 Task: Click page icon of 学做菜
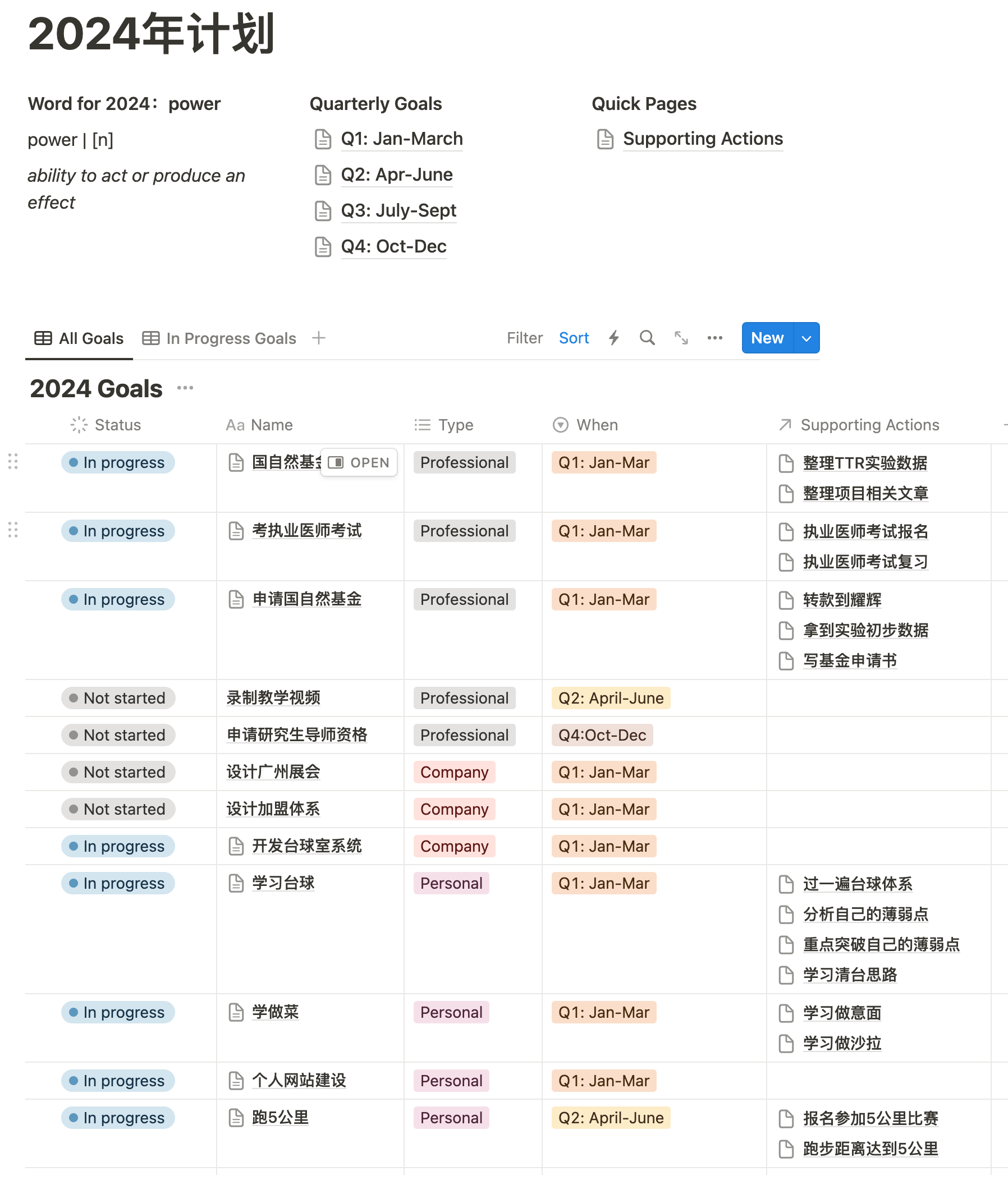[x=236, y=1012]
